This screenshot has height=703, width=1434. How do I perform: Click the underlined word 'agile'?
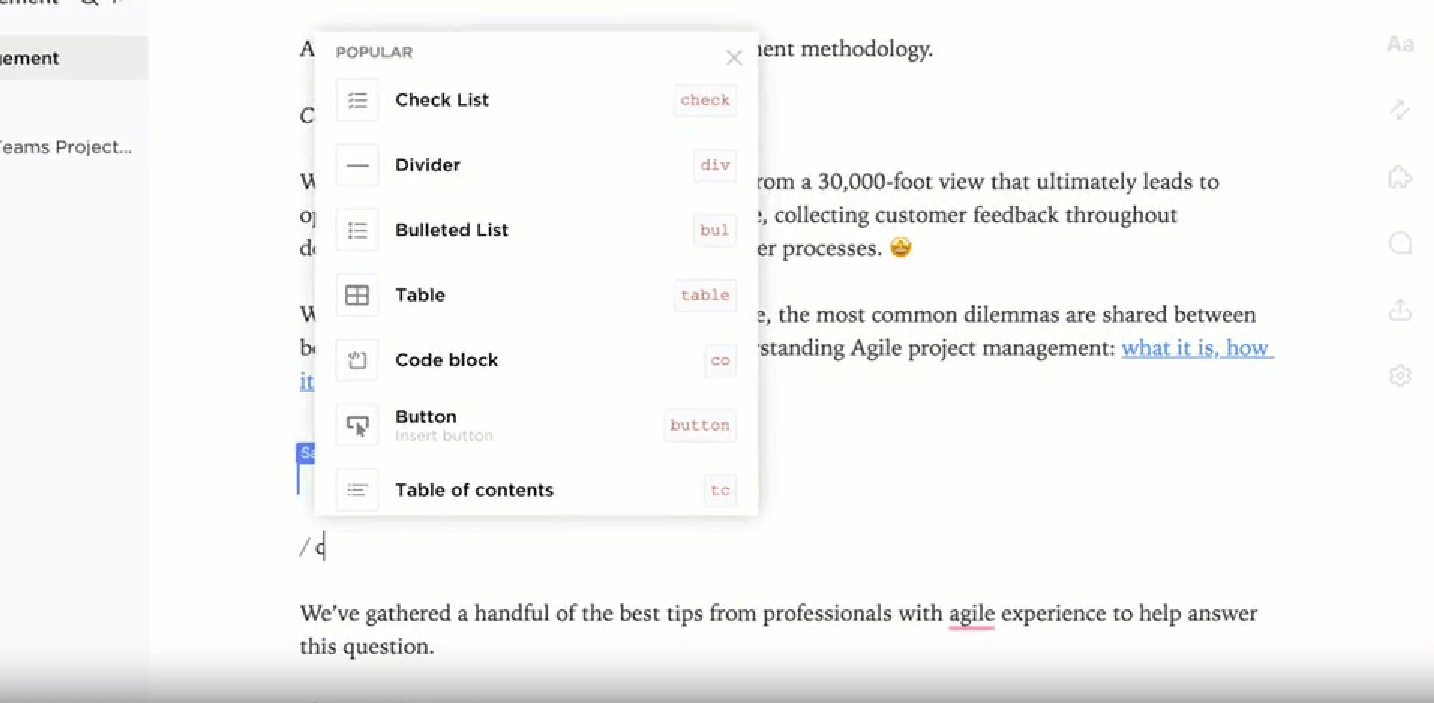coord(971,613)
